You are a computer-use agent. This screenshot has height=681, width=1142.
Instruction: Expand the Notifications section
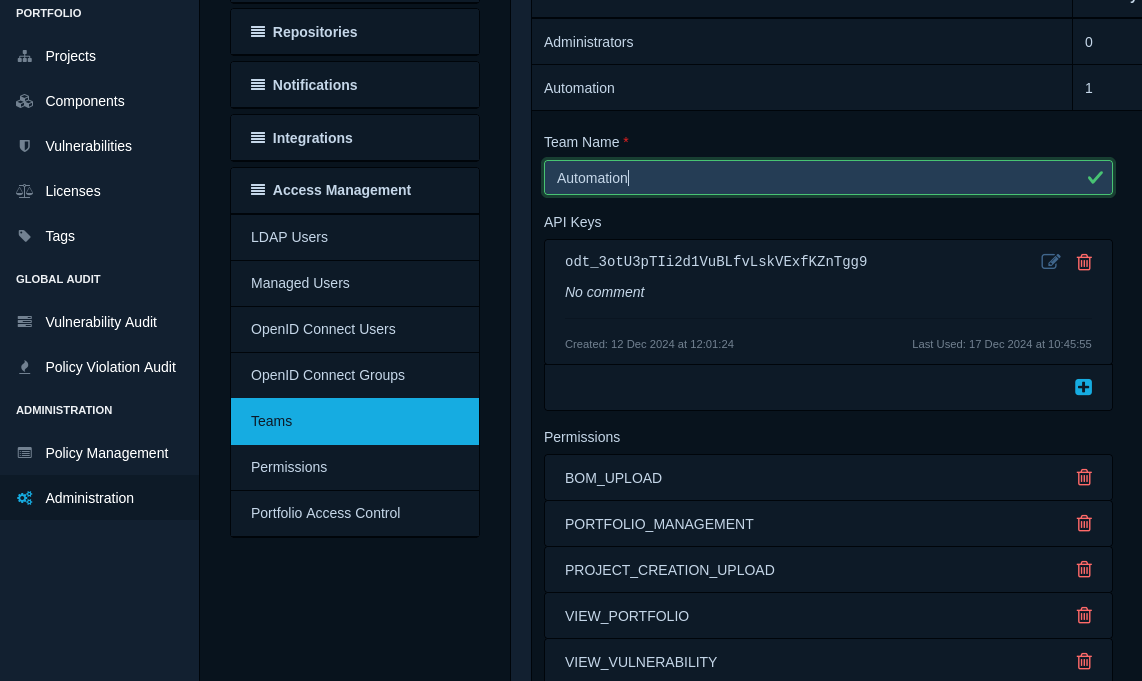pos(354,85)
